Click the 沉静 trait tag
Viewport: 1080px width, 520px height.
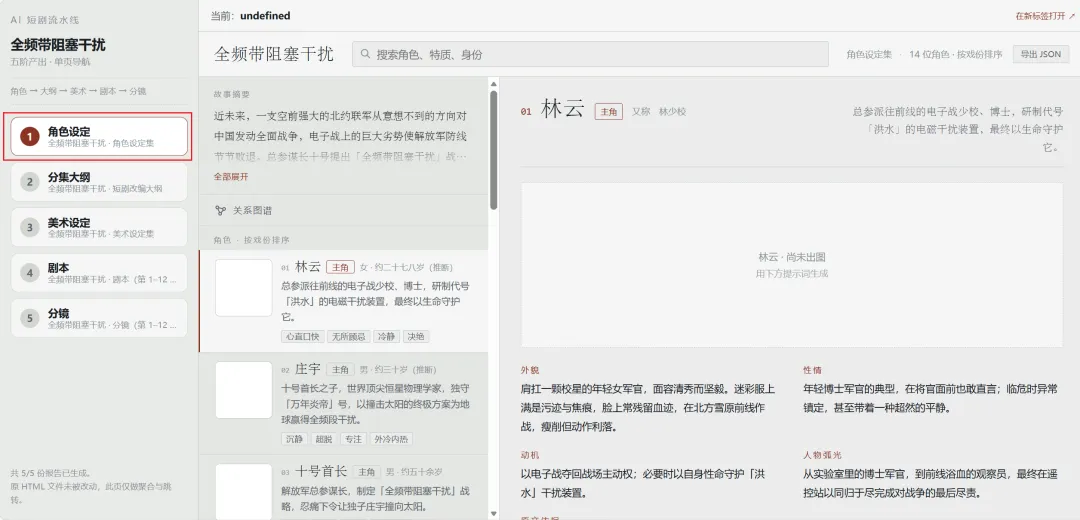(x=294, y=439)
